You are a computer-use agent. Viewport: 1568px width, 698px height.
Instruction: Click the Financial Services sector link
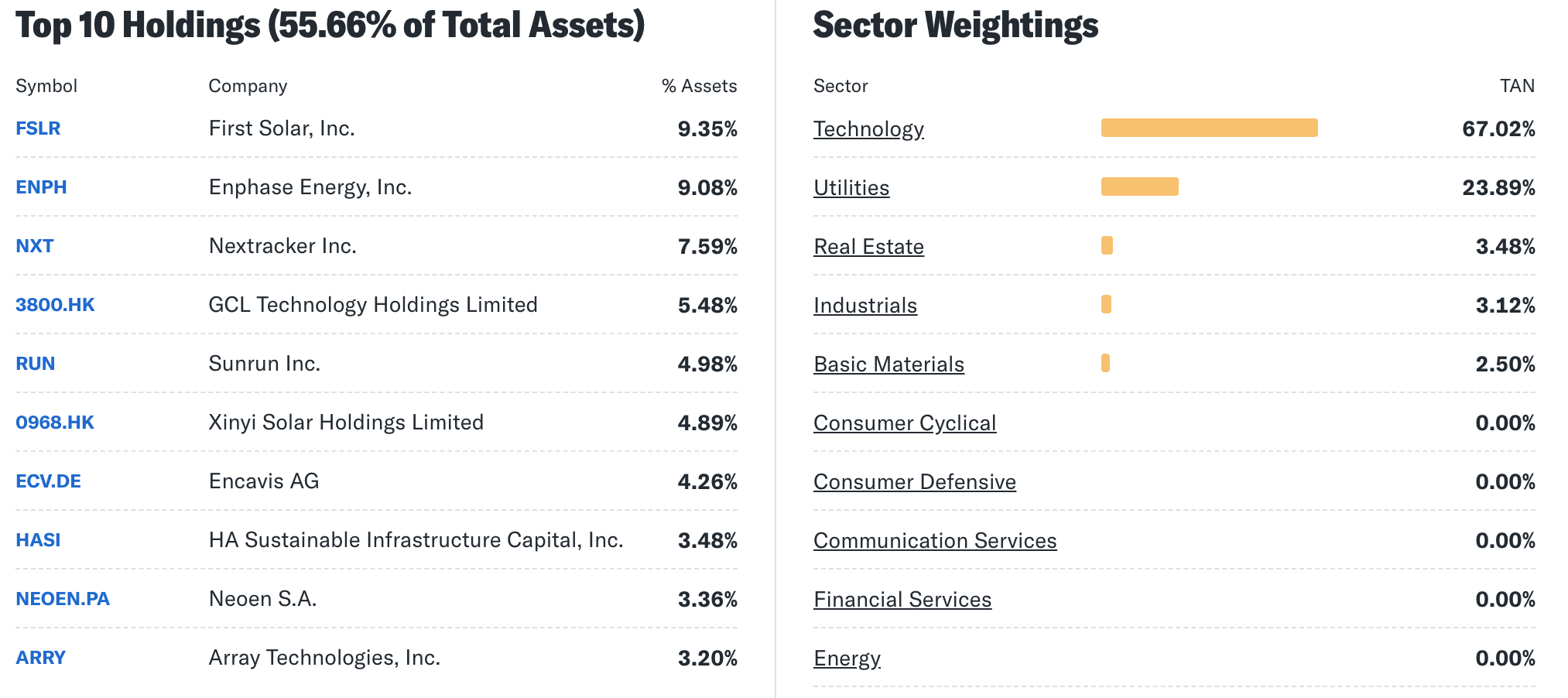point(902,600)
